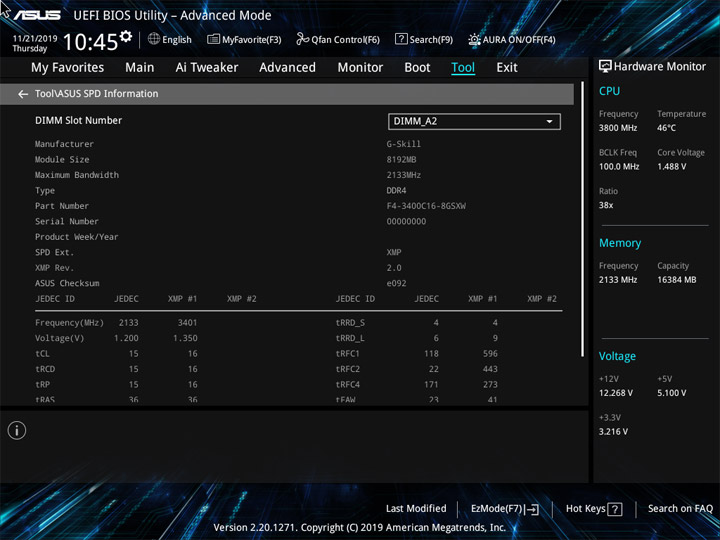
Task: Click the English language label
Action: 177,39
